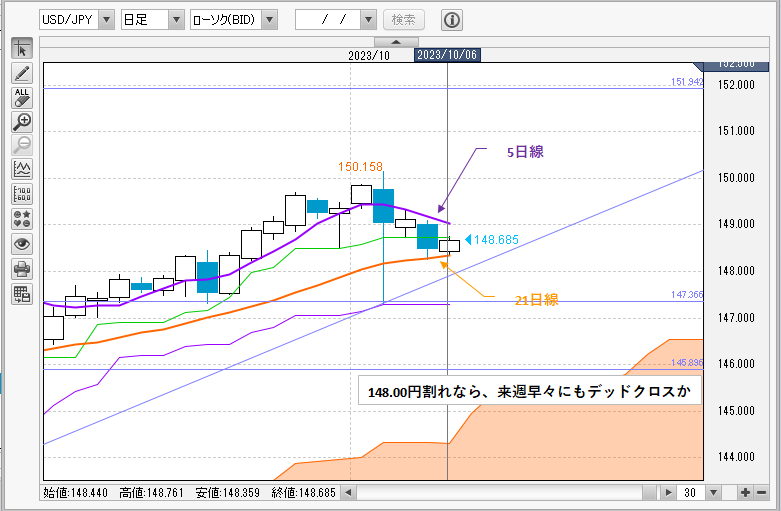Viewport: 781px width, 511px height.
Task: Open the chart information icon
Action: [452, 20]
